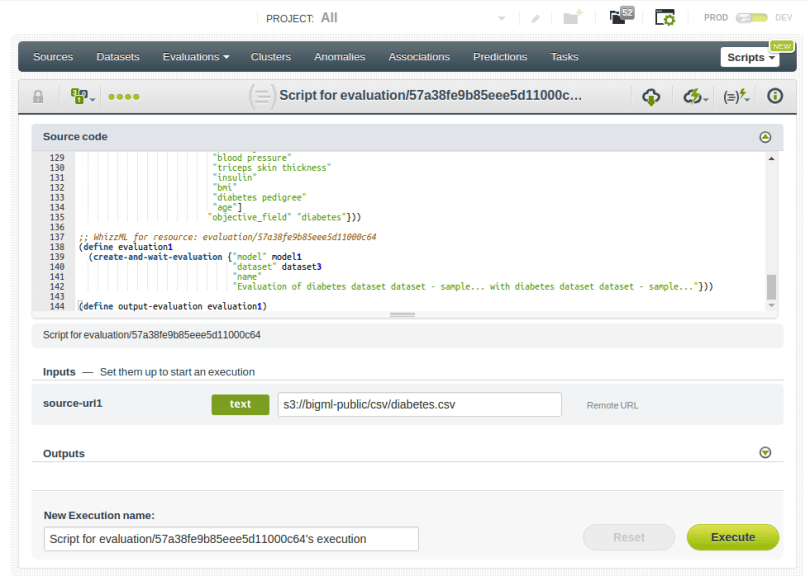Switch to the Predictions tab
810x581 pixels.
[x=500, y=57]
